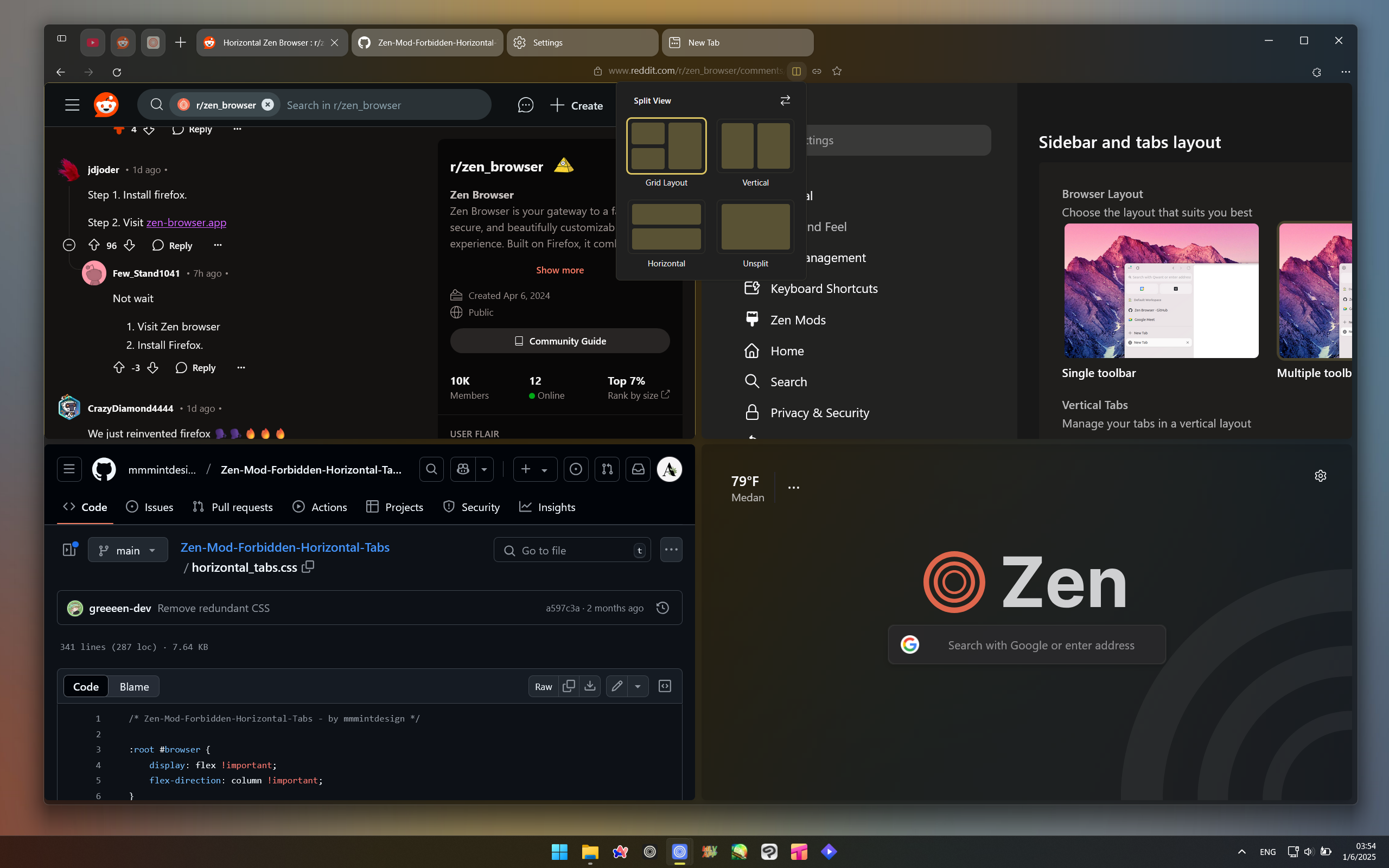Bookmark the page using the star icon
This screenshot has width=1389, height=868.
[x=836, y=71]
